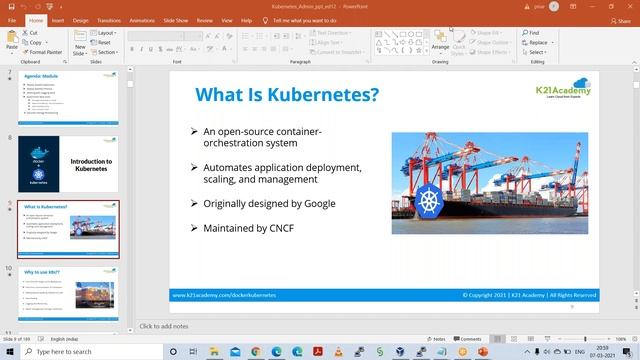Collapse the ribbon with the chevron
Image resolution: width=640 pixels, height=360 pixels.
point(634,62)
